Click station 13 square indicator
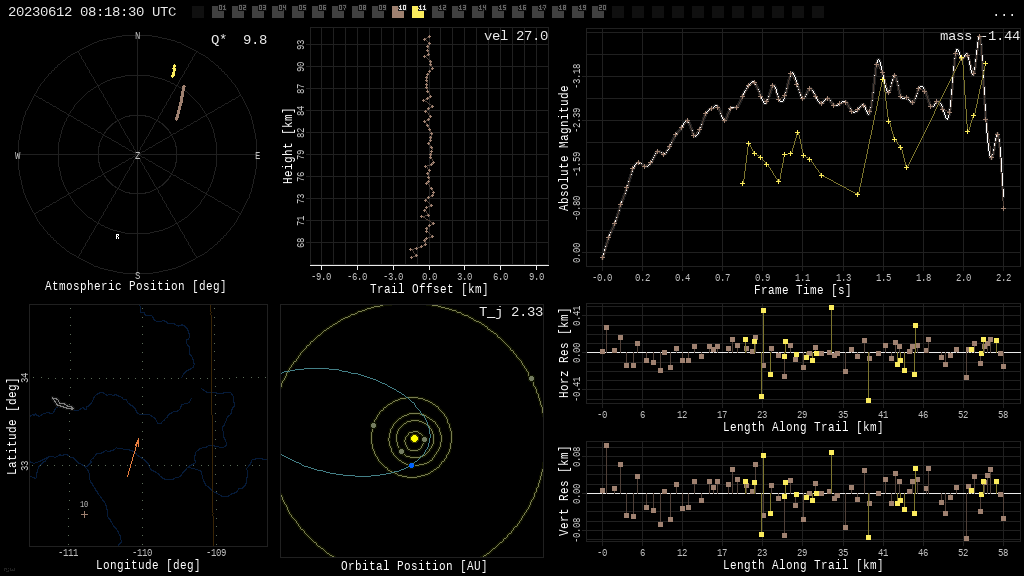1024x576 pixels. (x=458, y=12)
